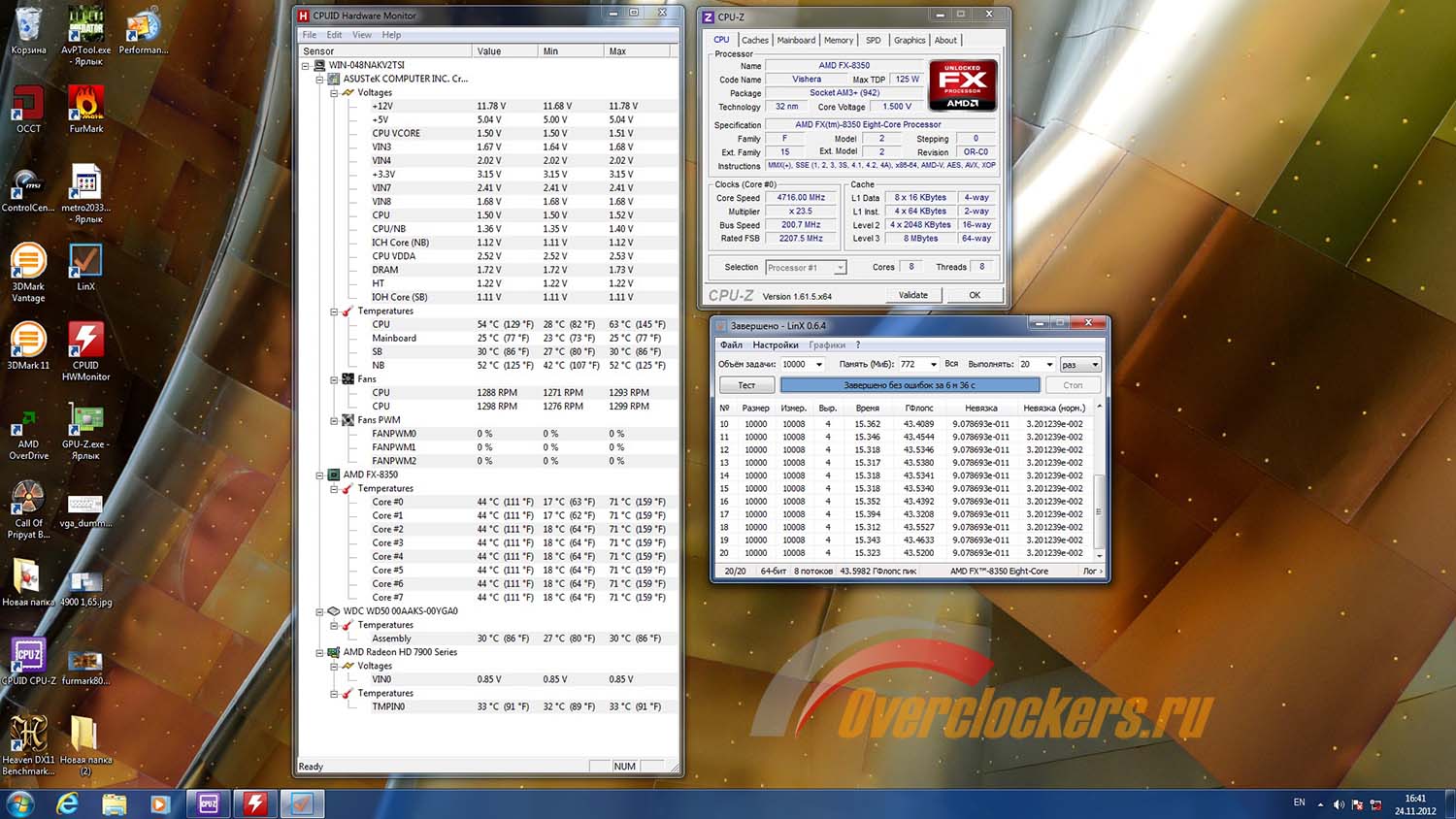Collapse the AMD FX-8350 node in HWMonitor
Screen dimensions: 1456x819
coord(319,475)
